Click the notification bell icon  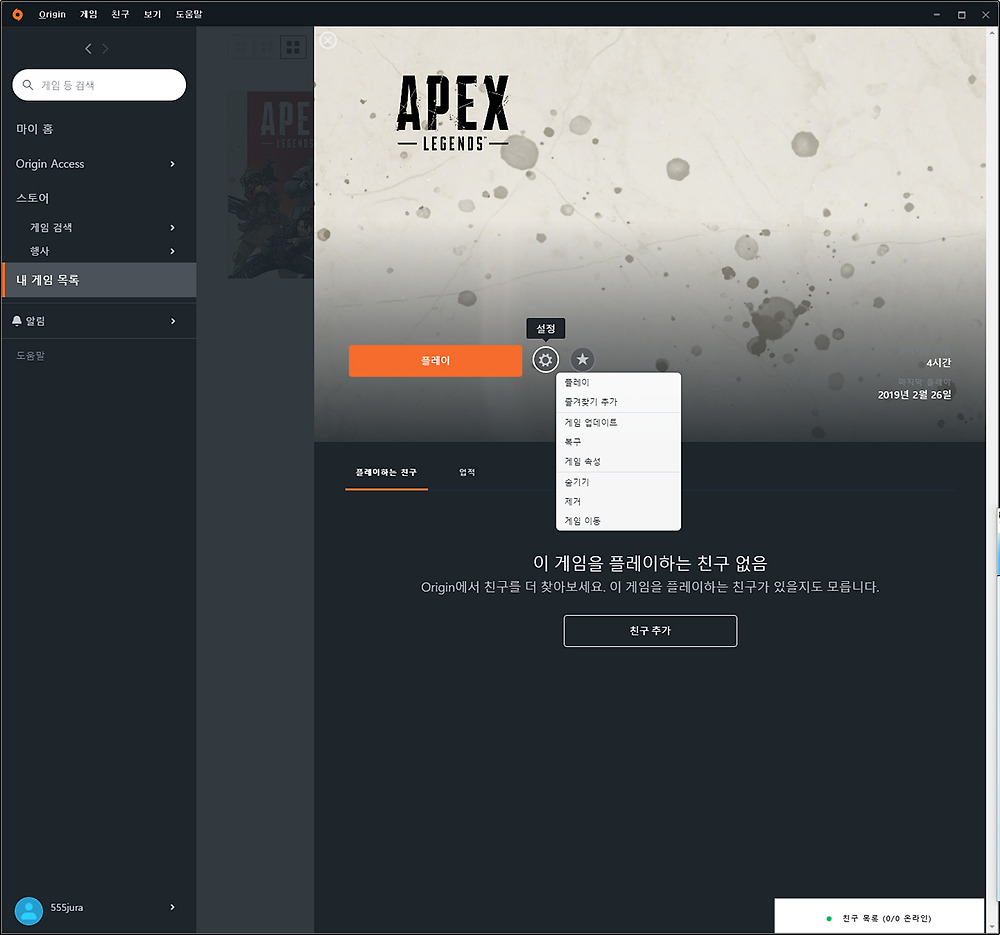(x=17, y=321)
